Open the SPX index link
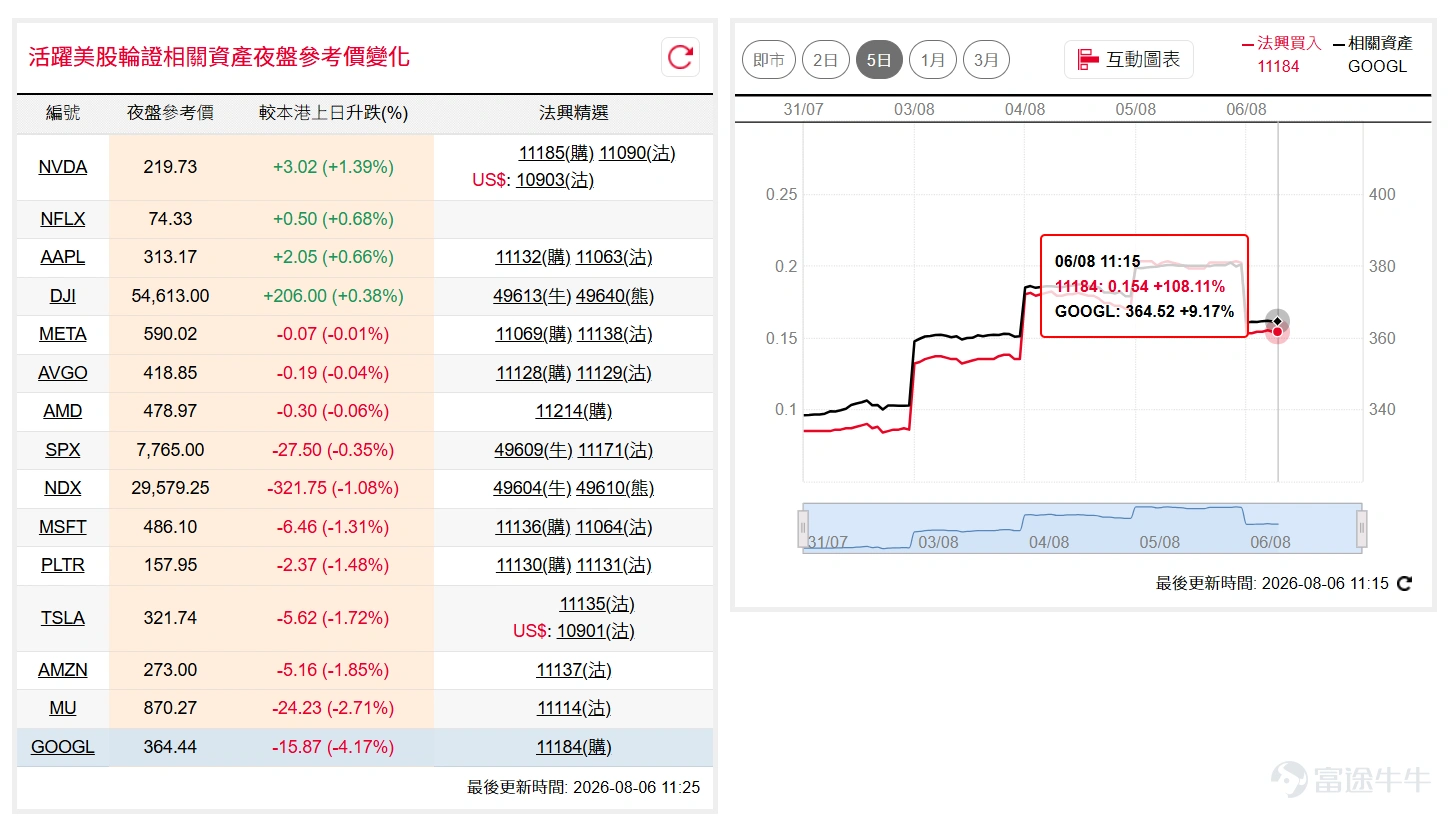This screenshot has width=1451, height=816. (x=63, y=450)
